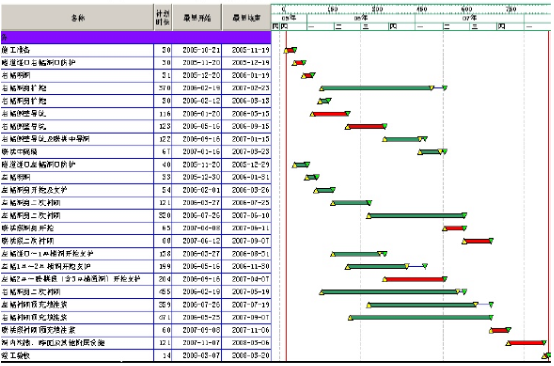Click the 07年 year label in timeline header
554x366 pixels.
point(470,18)
